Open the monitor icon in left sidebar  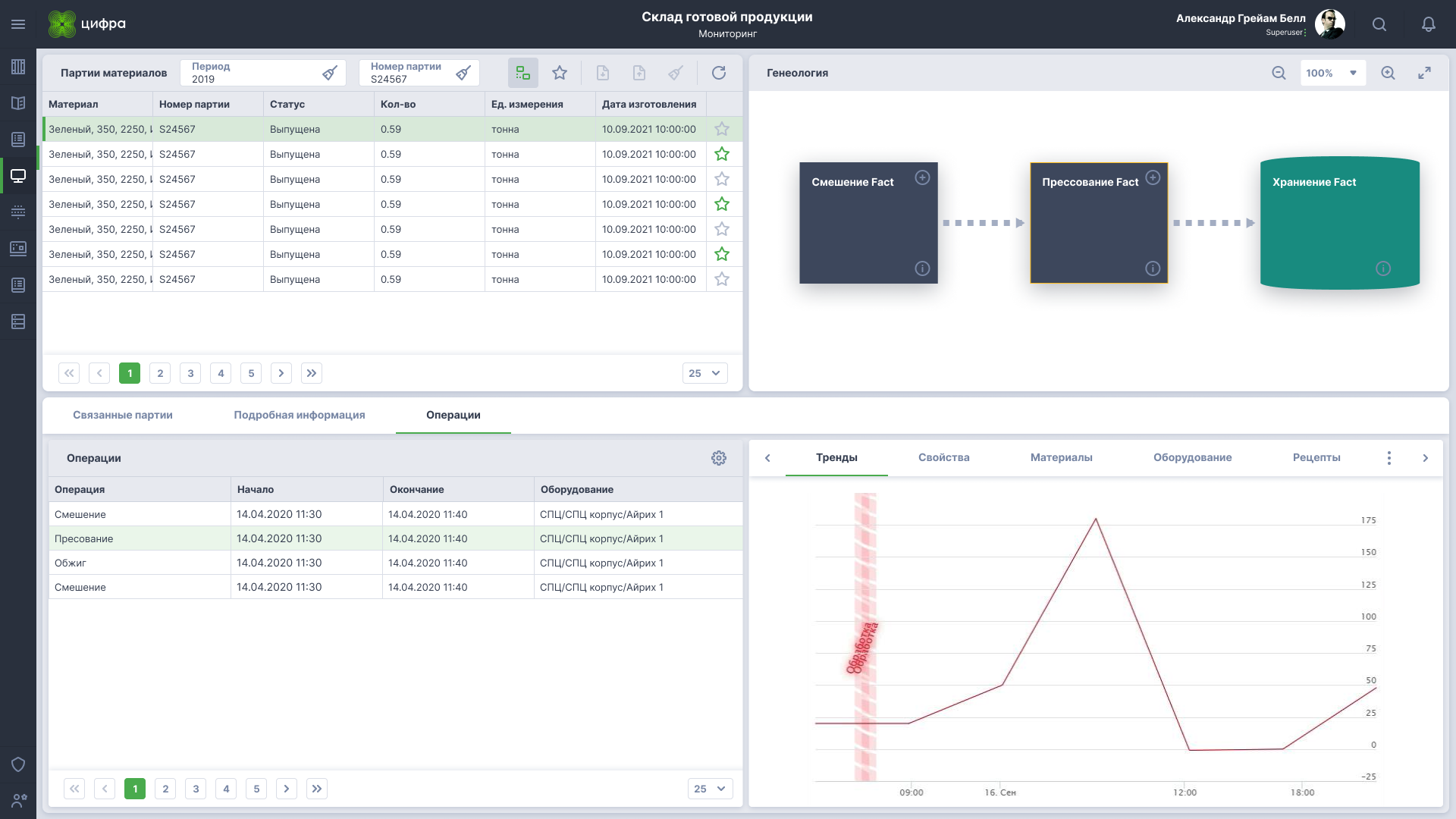point(18,176)
